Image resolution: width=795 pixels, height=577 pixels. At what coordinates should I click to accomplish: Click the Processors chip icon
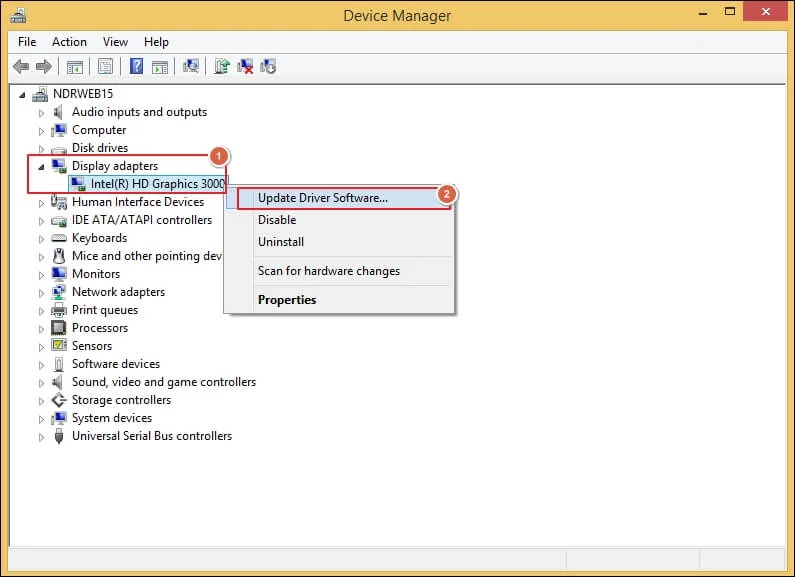[59, 328]
